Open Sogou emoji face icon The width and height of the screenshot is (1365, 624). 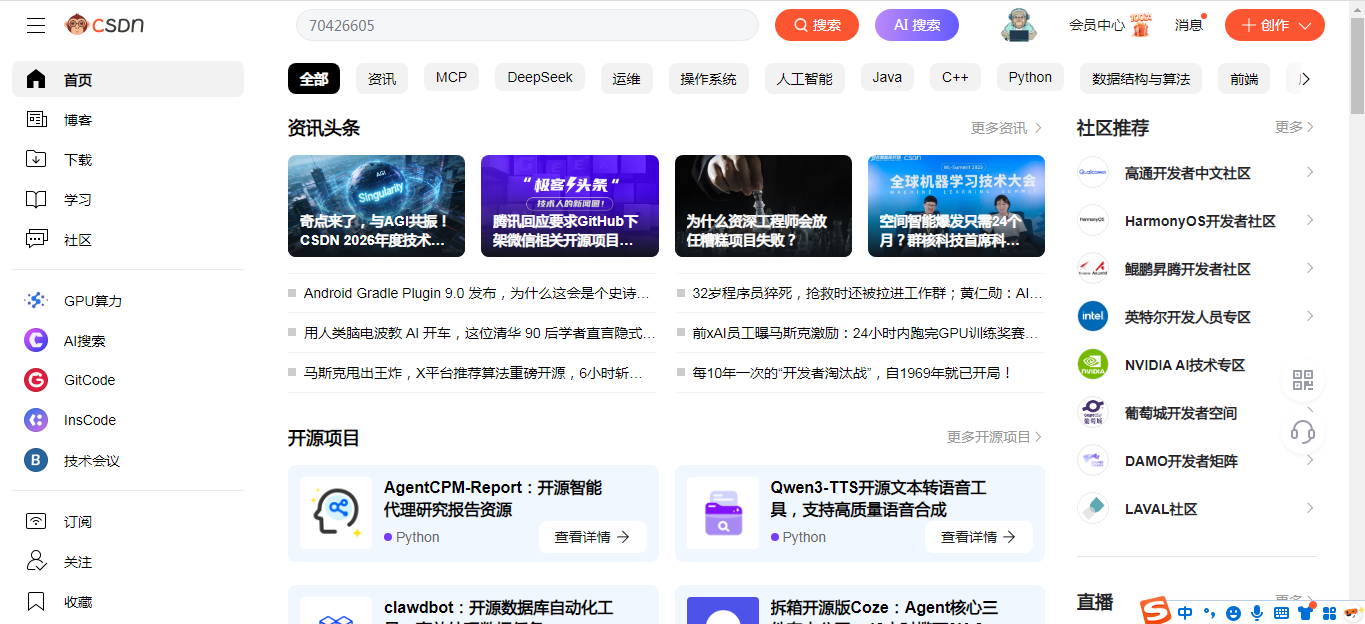click(x=1234, y=612)
